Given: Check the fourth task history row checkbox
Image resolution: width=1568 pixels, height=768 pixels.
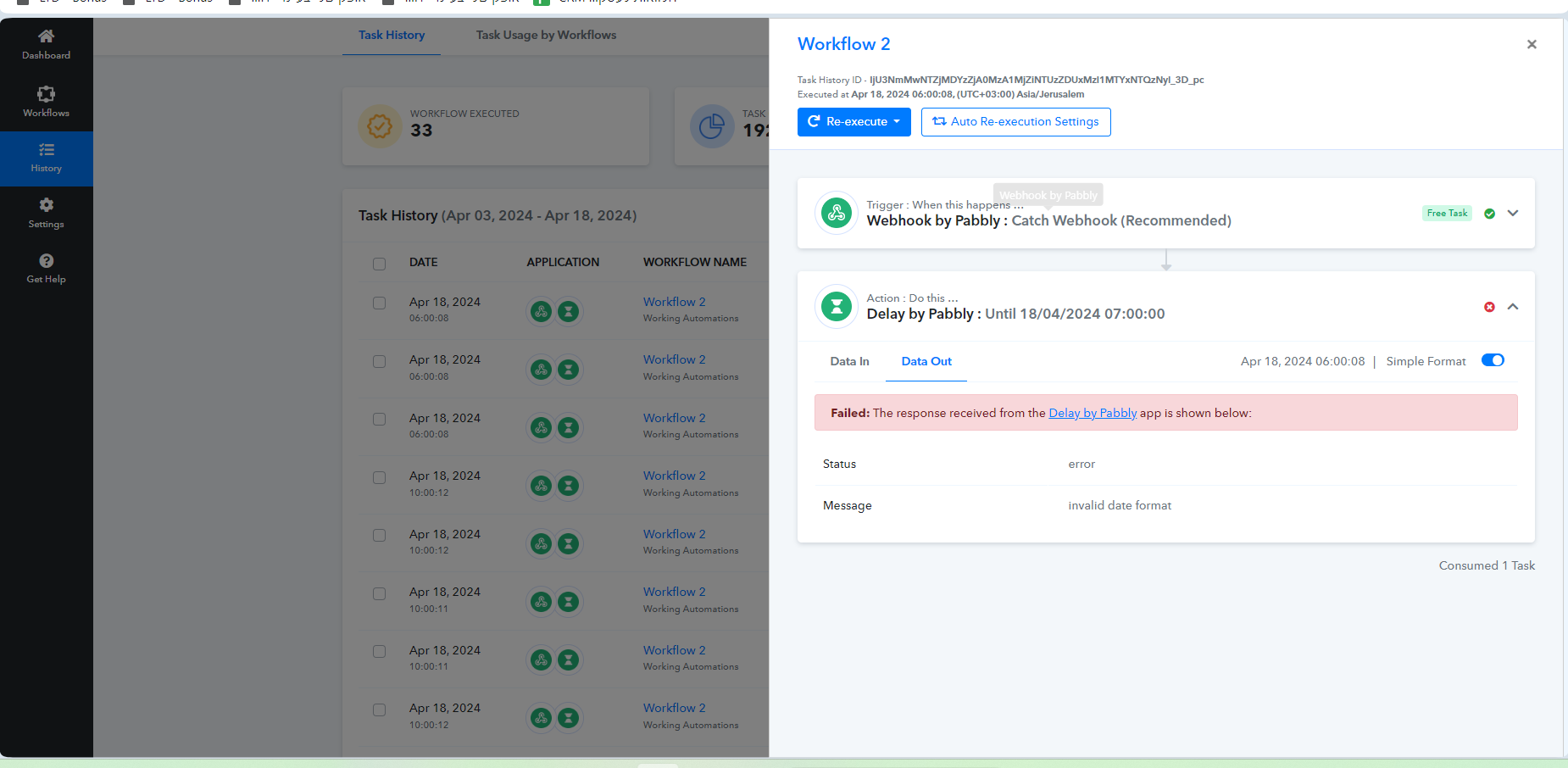Looking at the screenshot, I should coord(379,477).
